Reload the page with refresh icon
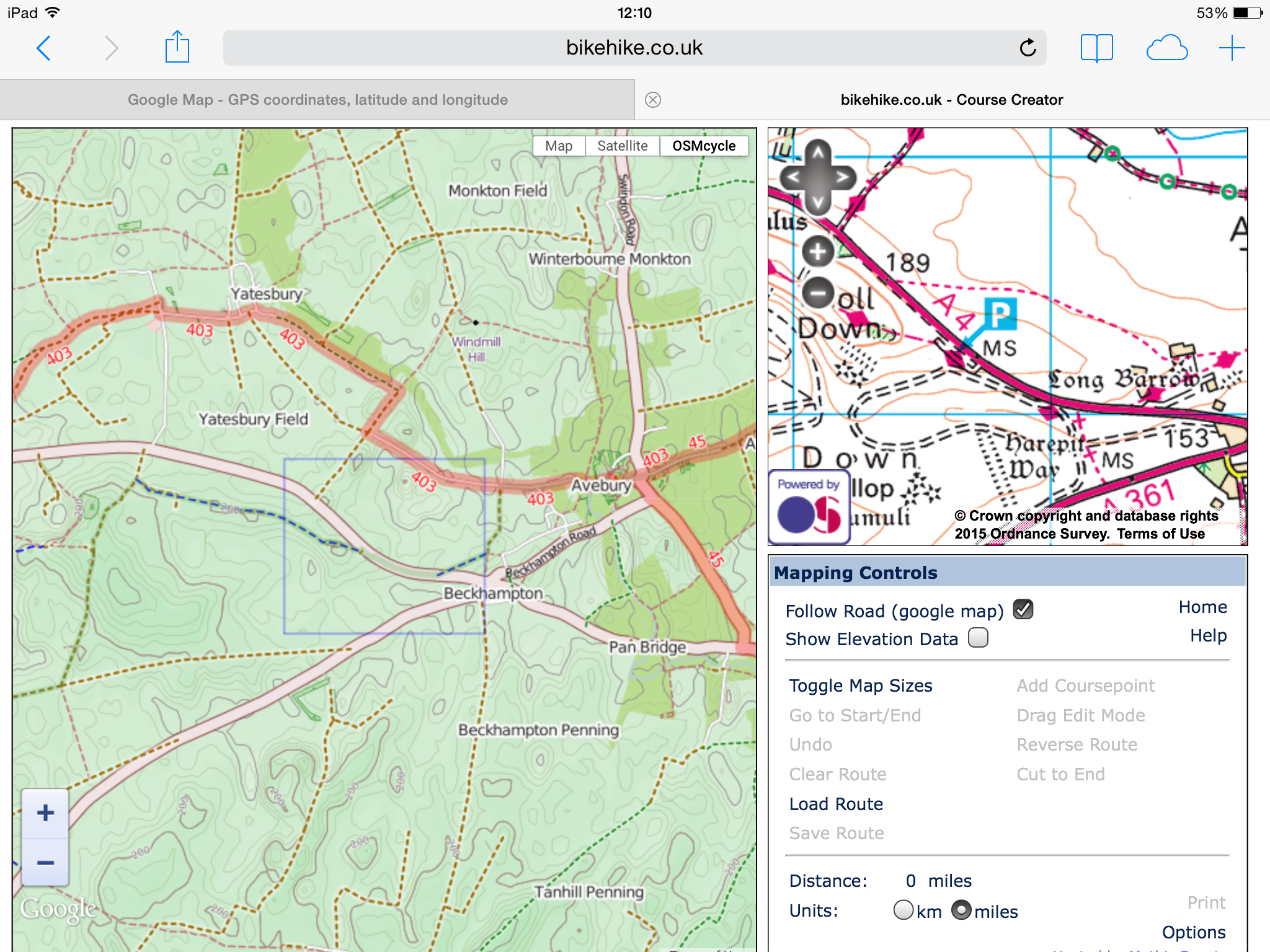1270x952 pixels. [1028, 48]
